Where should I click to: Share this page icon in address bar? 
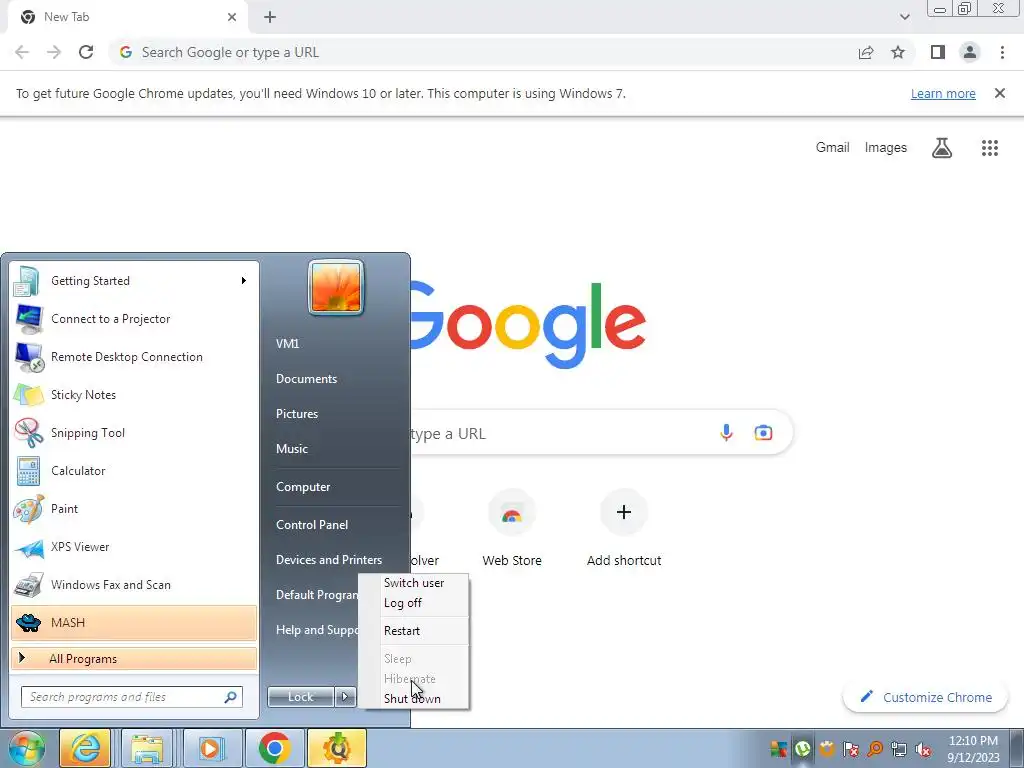(x=866, y=52)
